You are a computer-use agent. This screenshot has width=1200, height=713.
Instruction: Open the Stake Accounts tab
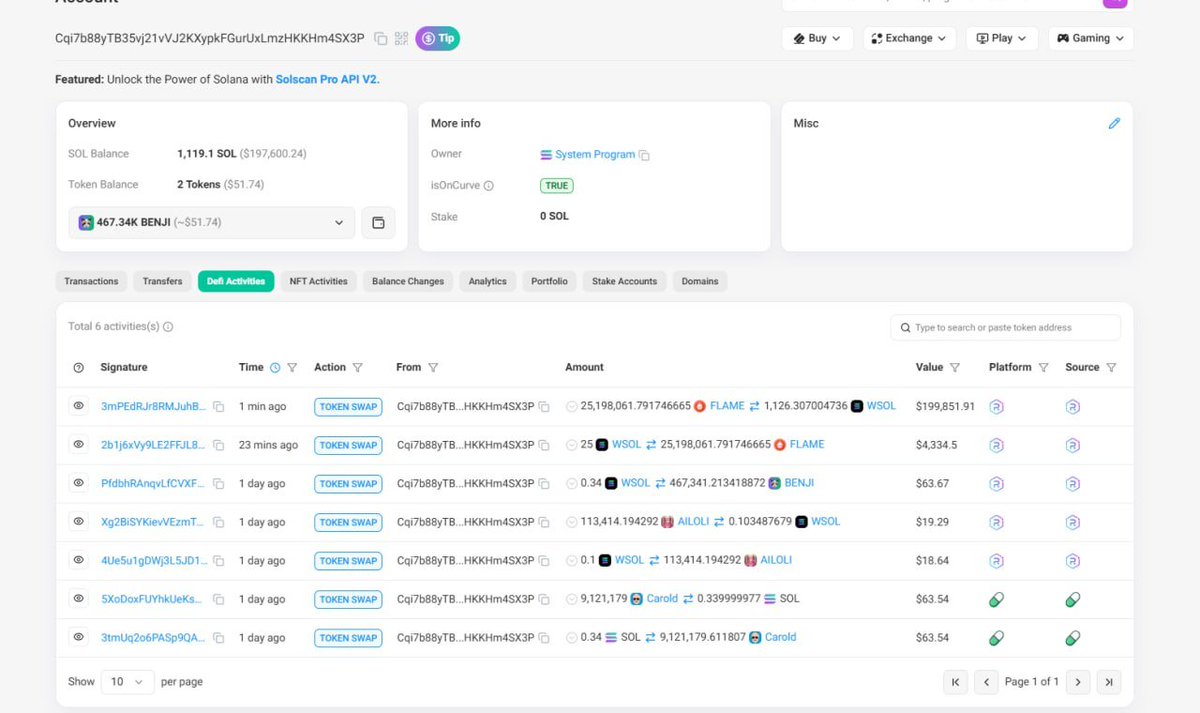coord(624,281)
